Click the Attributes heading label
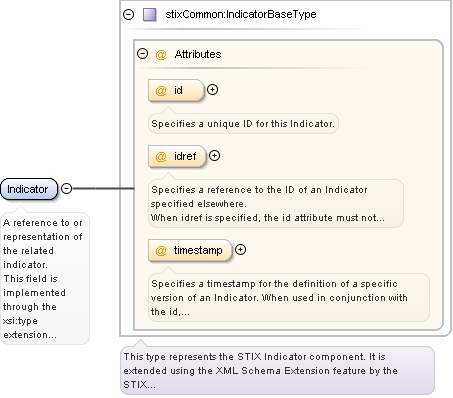Image resolution: width=453 pixels, height=398 pixels. [x=198, y=54]
